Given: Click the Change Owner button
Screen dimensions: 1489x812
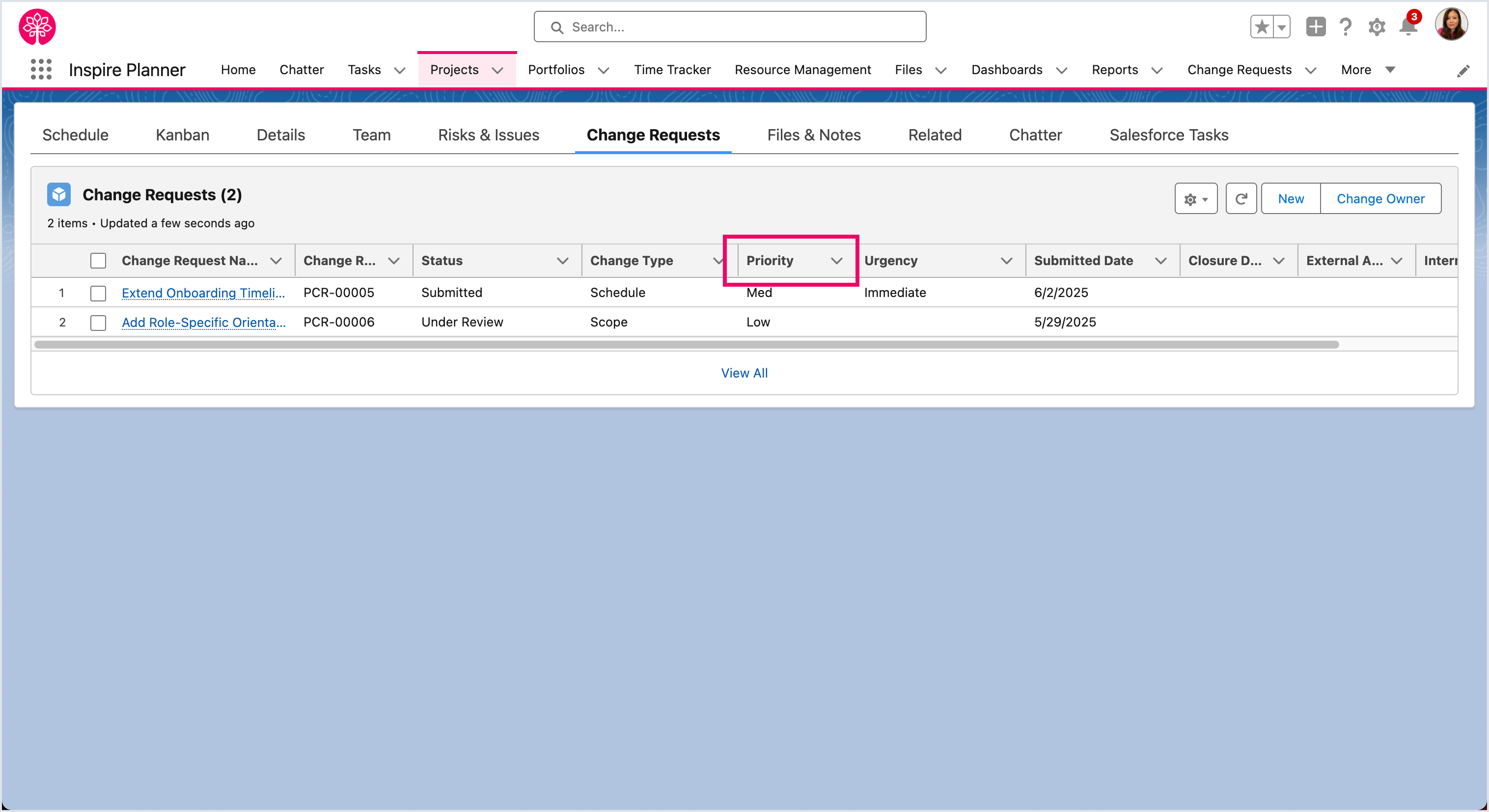Looking at the screenshot, I should point(1380,199).
